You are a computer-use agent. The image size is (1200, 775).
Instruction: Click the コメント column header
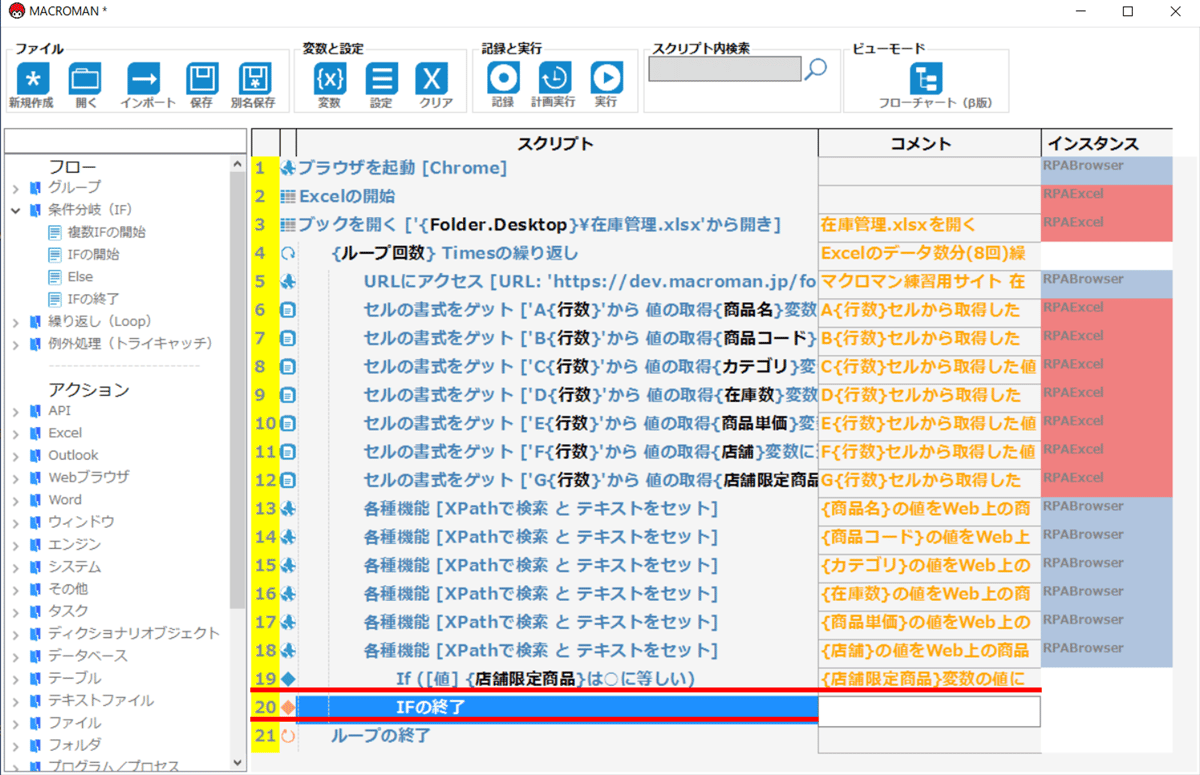[x=929, y=143]
